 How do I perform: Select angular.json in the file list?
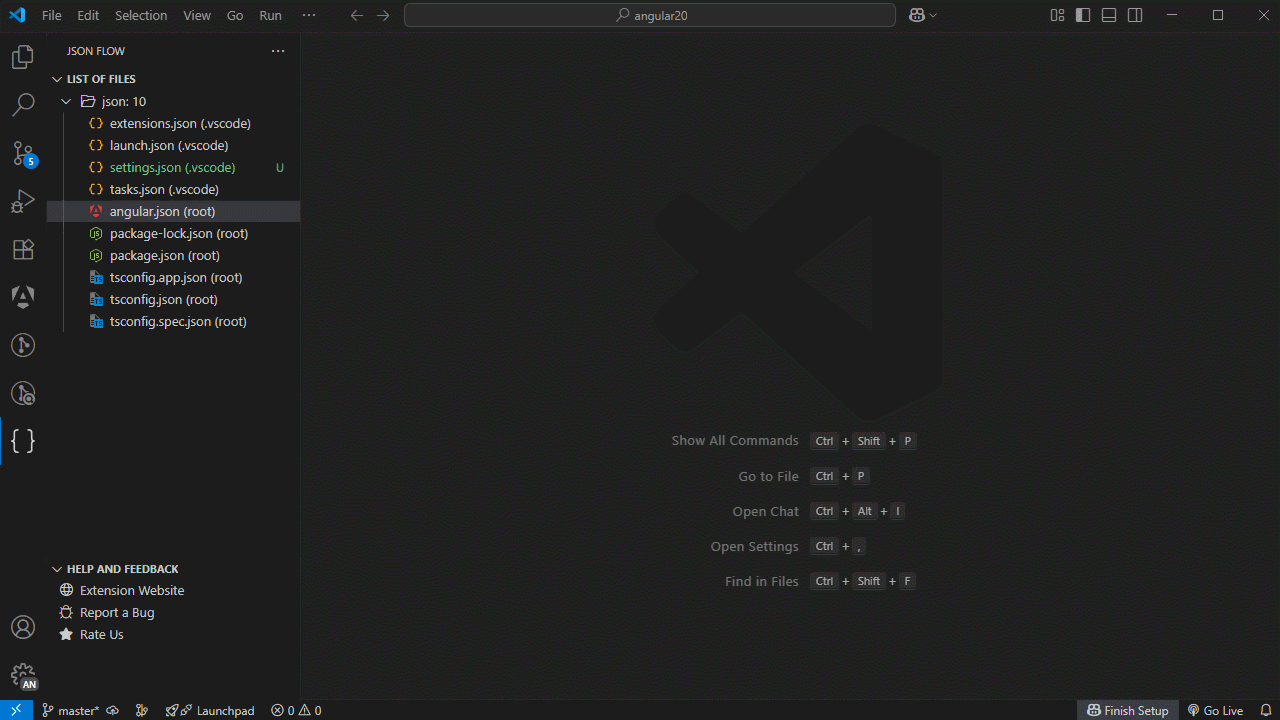coord(162,211)
